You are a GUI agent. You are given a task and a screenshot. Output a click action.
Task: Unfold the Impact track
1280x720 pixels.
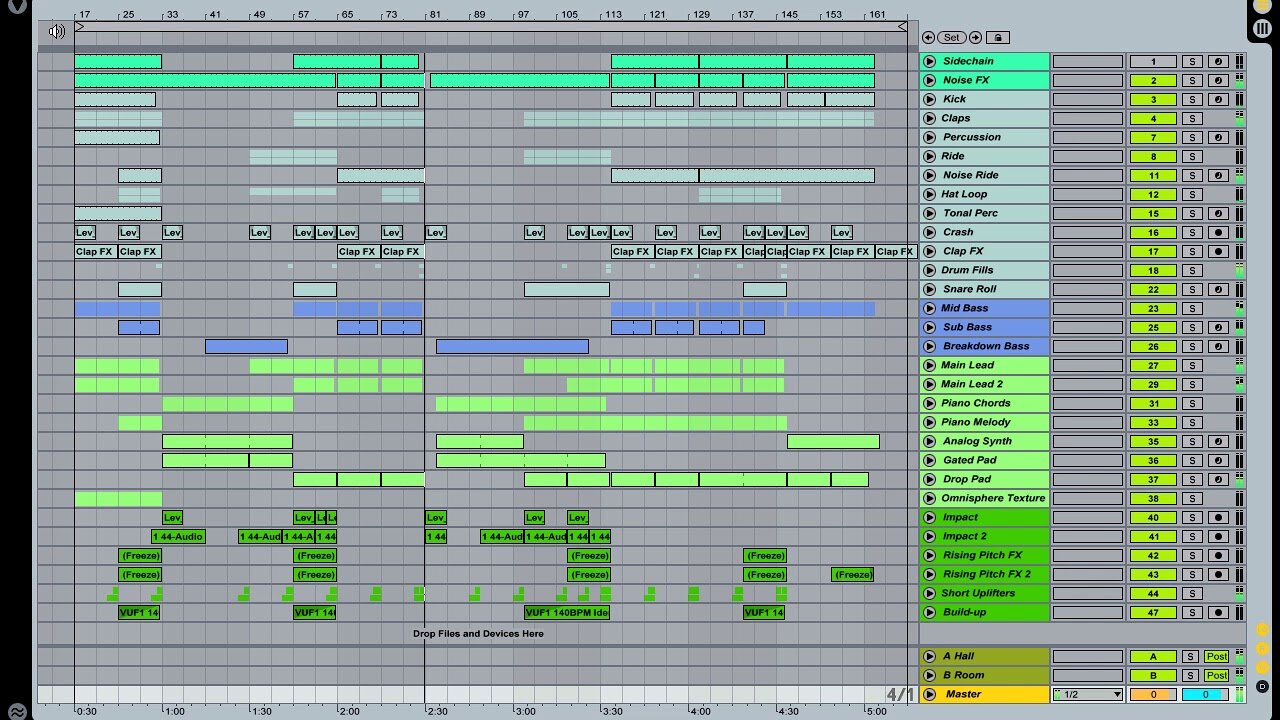[x=930, y=517]
